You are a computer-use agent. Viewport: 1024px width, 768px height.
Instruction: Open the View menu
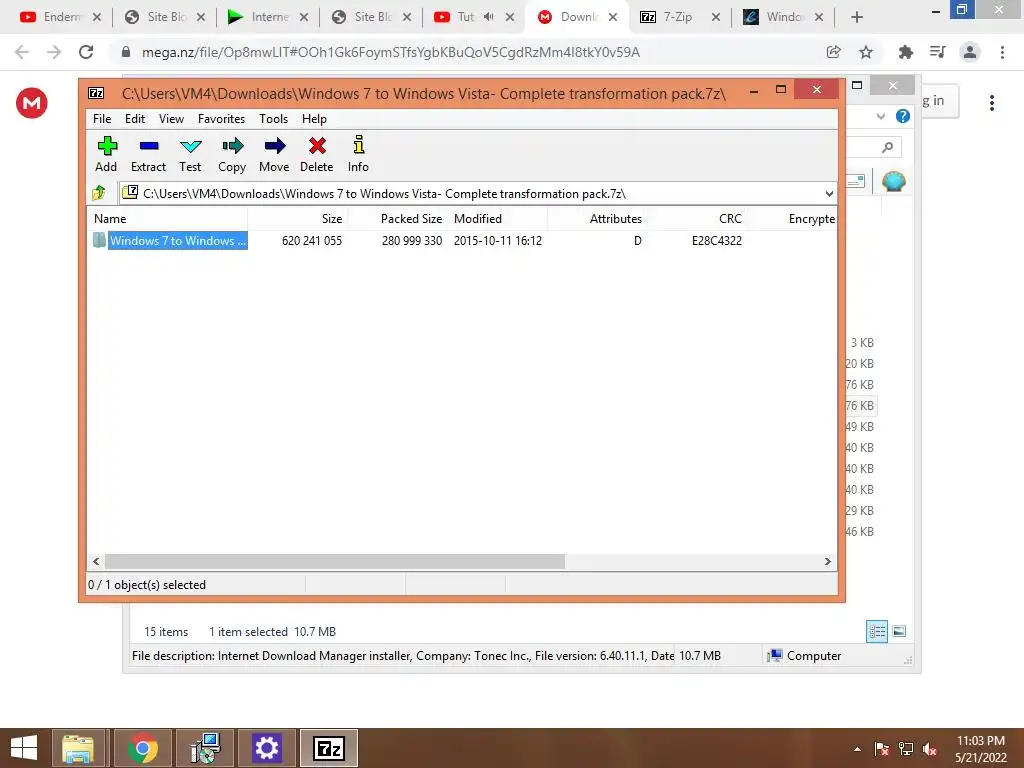coord(171,119)
